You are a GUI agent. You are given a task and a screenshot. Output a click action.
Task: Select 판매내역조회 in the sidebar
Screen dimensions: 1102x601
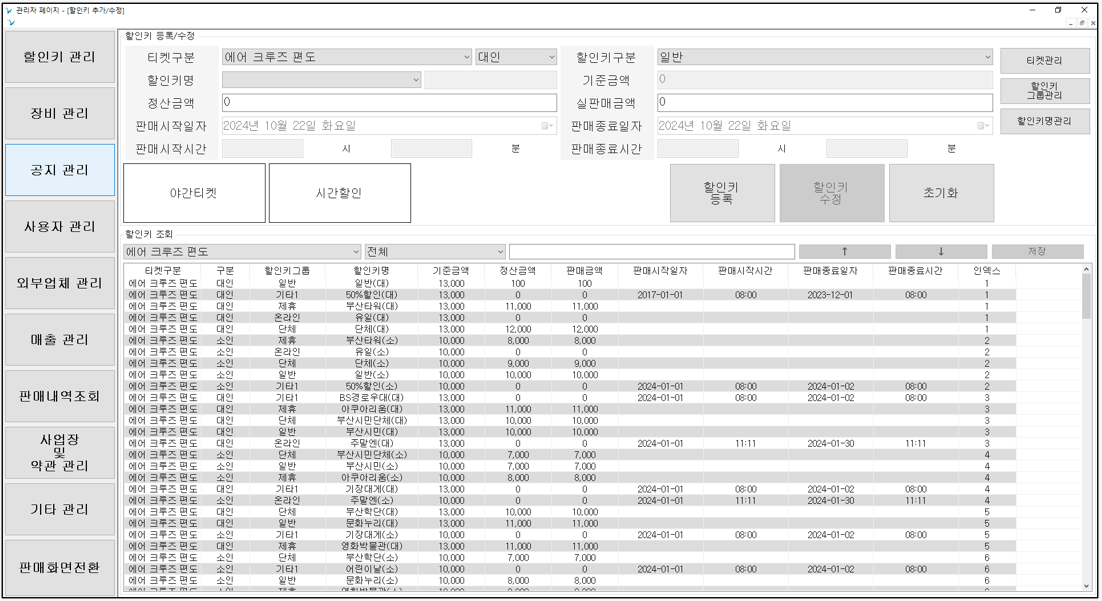(60, 397)
